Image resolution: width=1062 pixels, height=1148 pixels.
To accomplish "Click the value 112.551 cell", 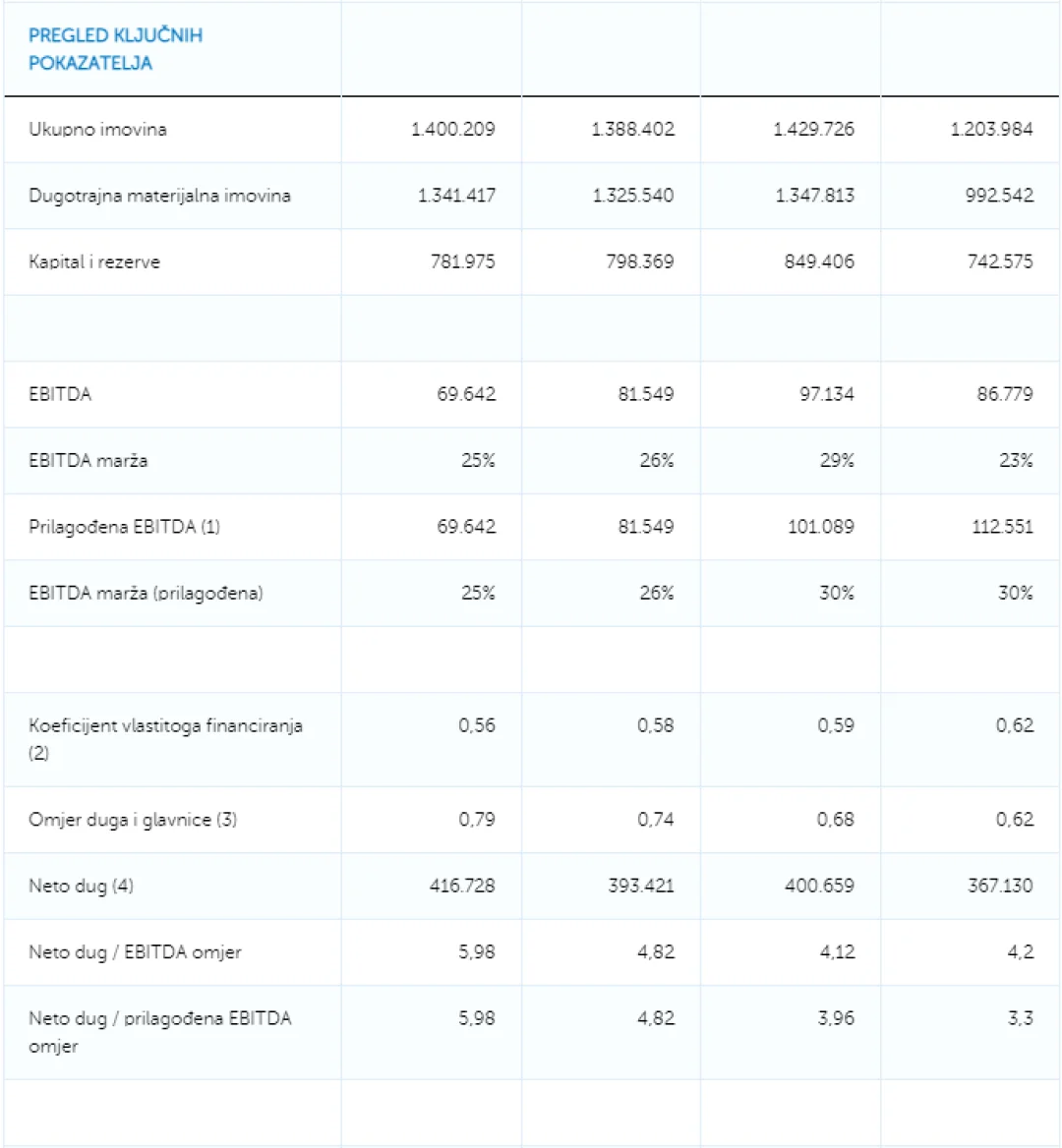I will click(1002, 527).
